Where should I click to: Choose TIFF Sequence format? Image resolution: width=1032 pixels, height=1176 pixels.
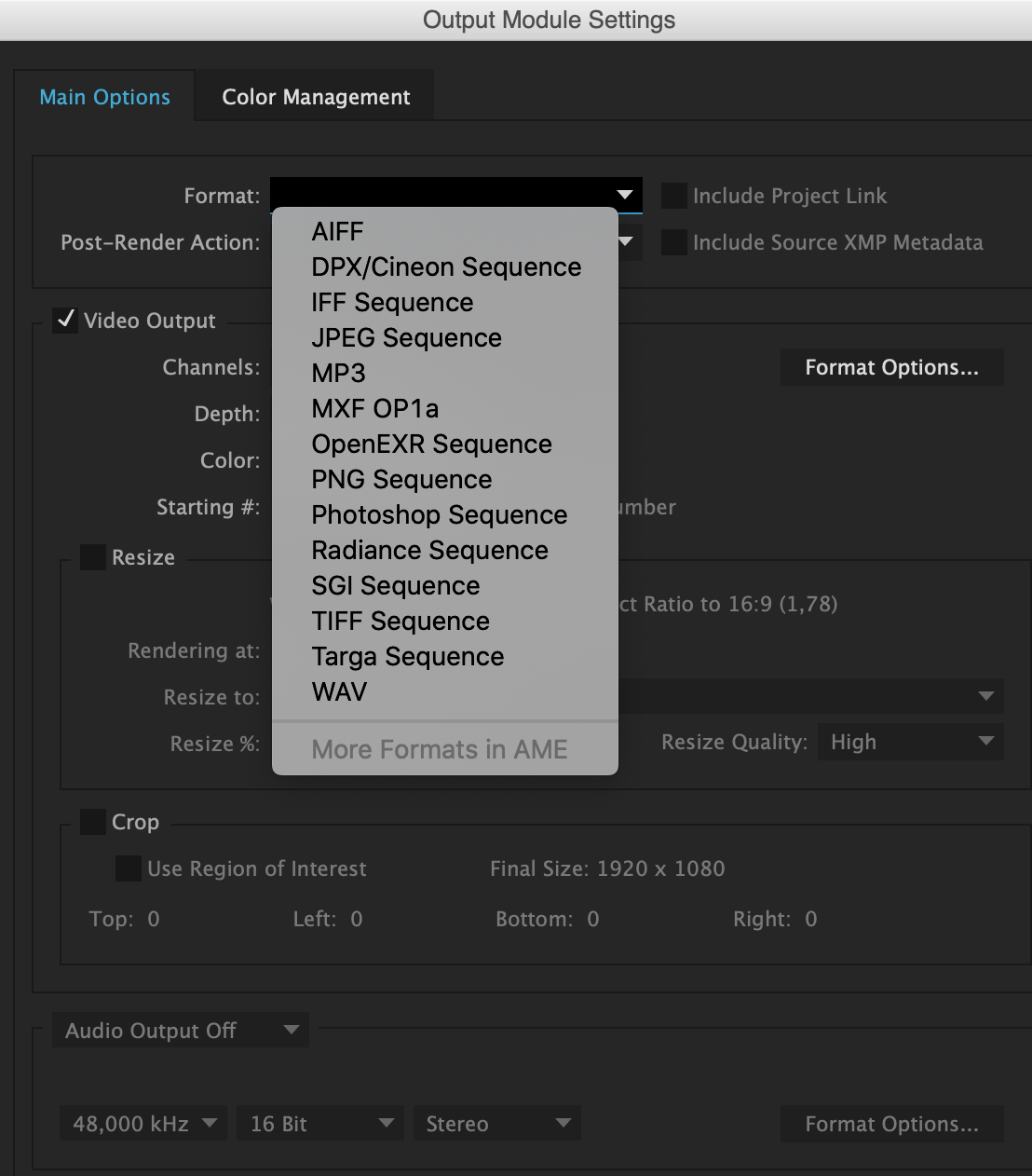point(400,621)
